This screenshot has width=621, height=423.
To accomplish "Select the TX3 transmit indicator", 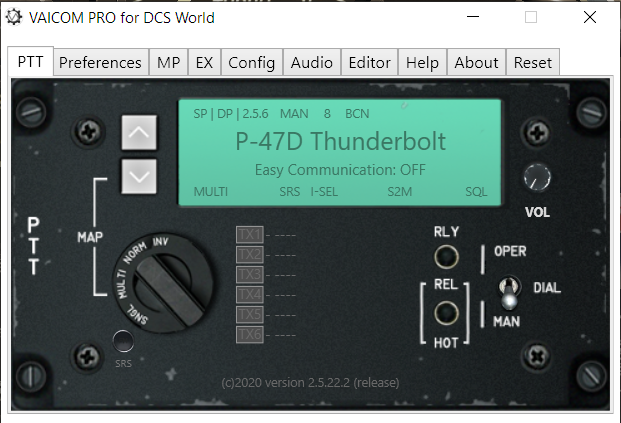I will coord(250,274).
